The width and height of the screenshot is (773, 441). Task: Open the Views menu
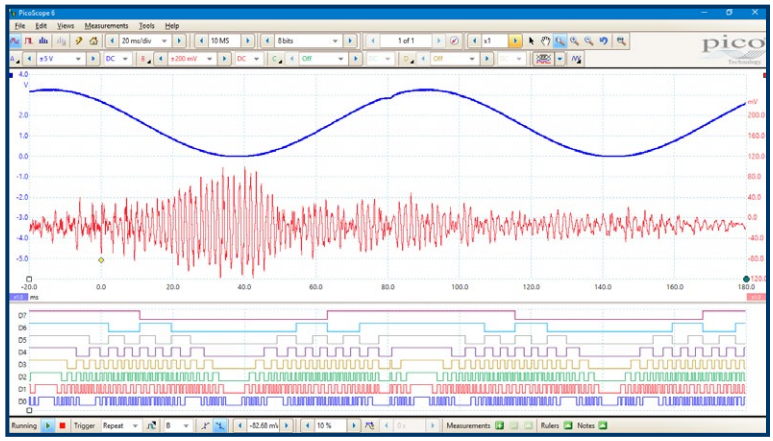pos(66,26)
